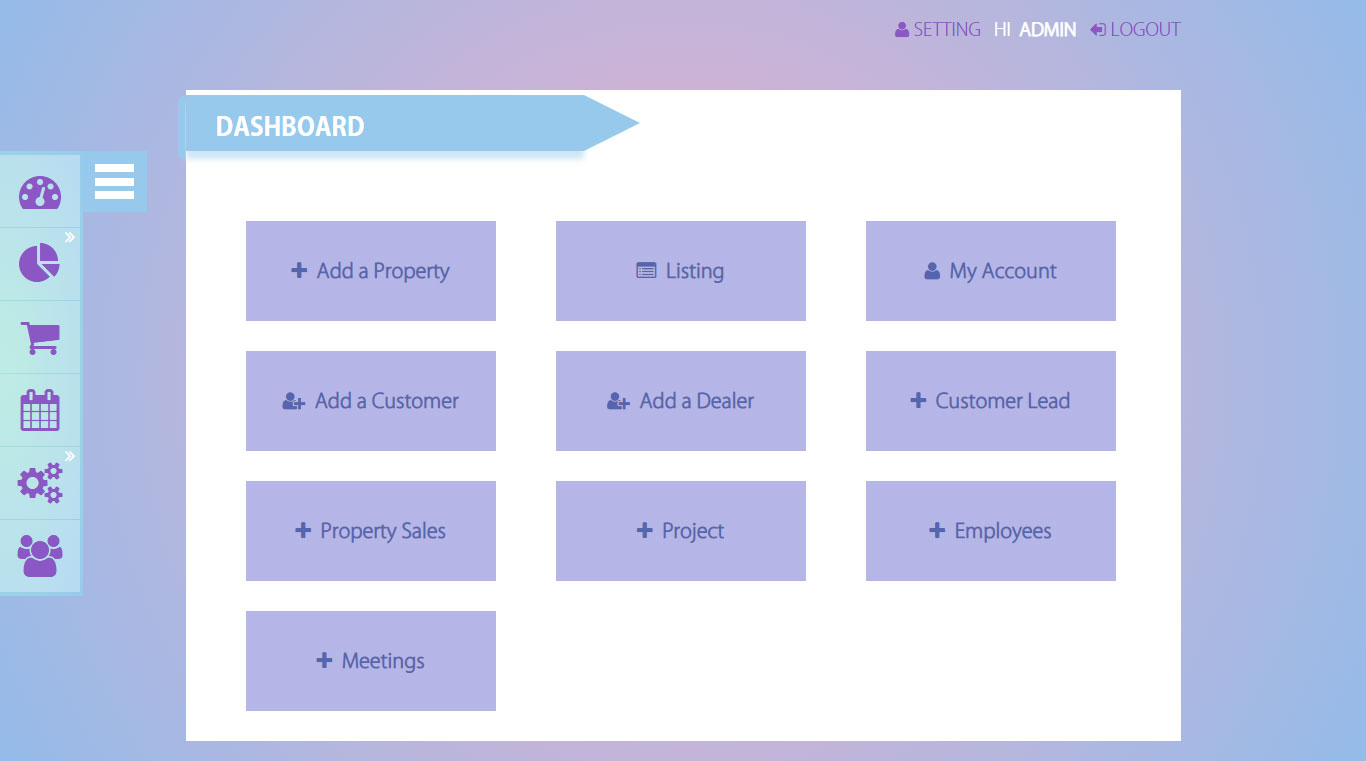Expand the gears submenu double chevron
1366x761 pixels.
[x=70, y=457]
